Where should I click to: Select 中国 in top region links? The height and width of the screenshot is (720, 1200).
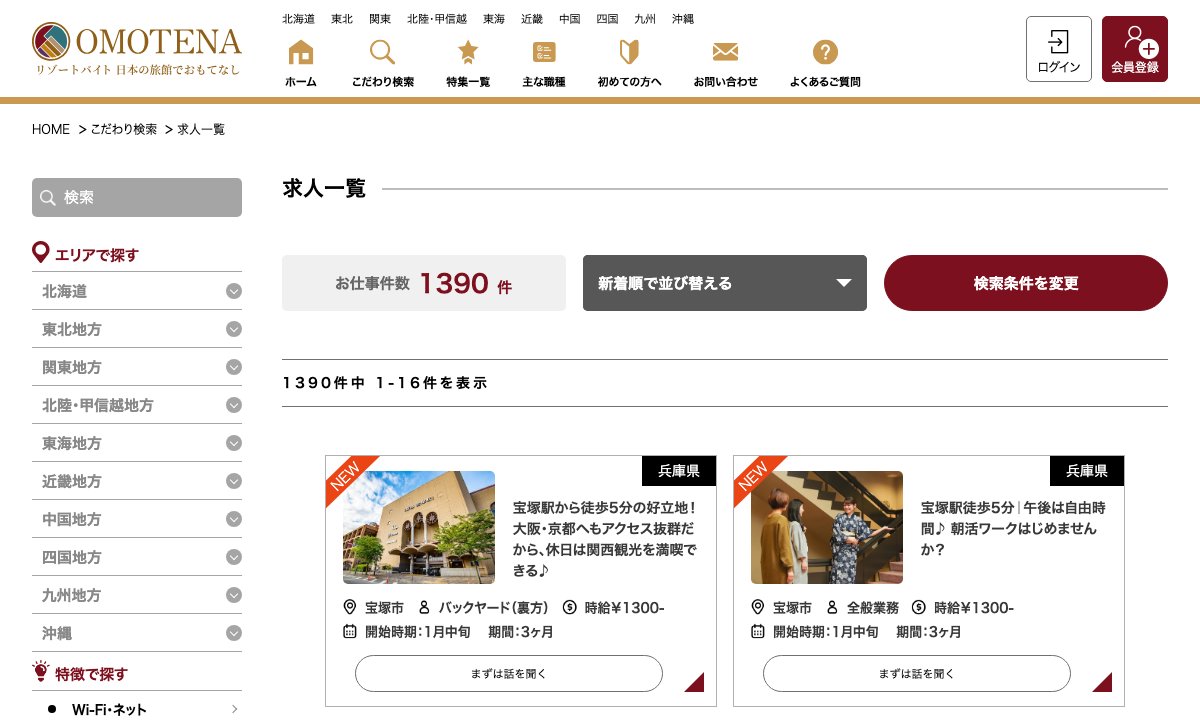click(x=570, y=19)
